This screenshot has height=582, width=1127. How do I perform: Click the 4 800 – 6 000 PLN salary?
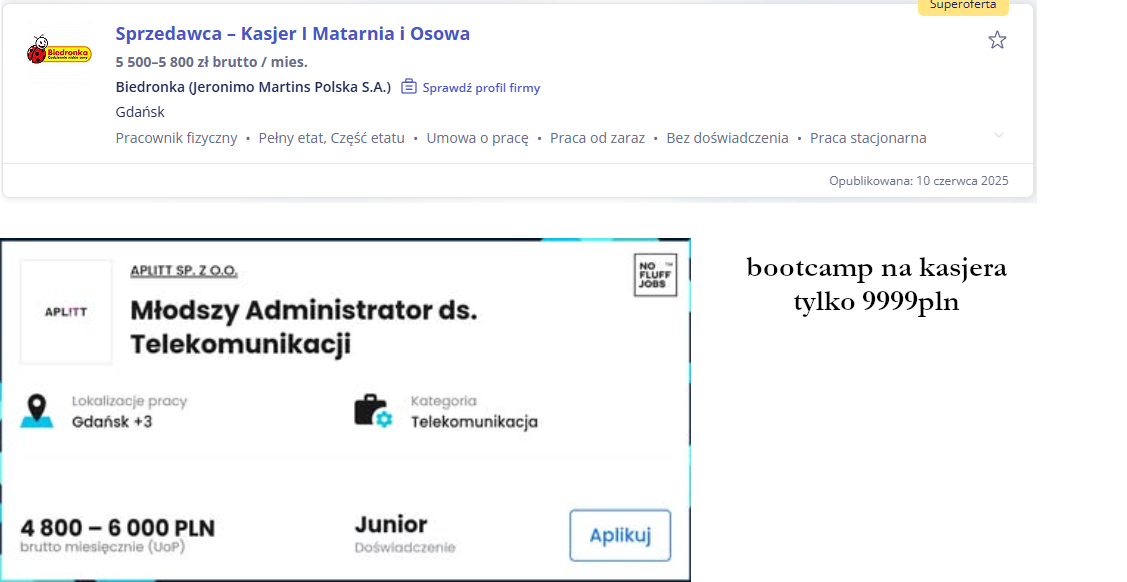click(x=118, y=528)
